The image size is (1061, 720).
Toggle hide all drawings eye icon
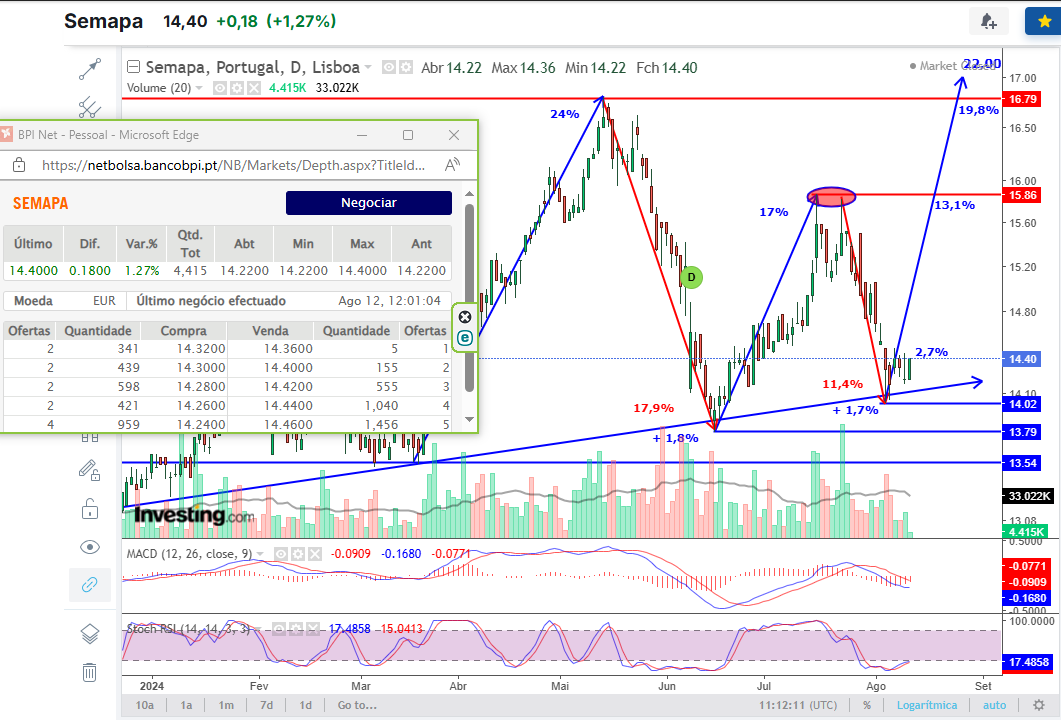coord(90,547)
